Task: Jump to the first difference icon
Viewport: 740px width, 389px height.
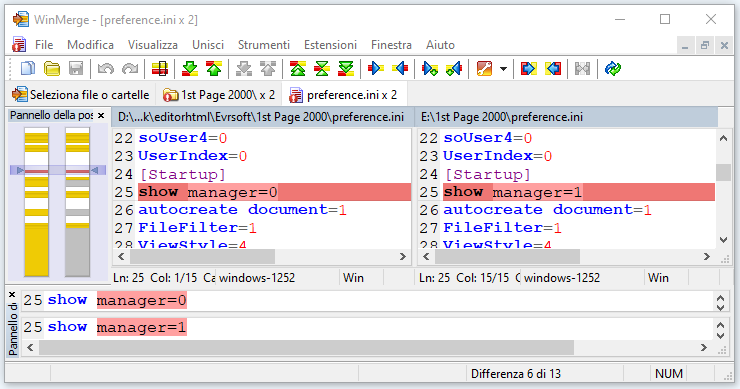Action: (298, 69)
